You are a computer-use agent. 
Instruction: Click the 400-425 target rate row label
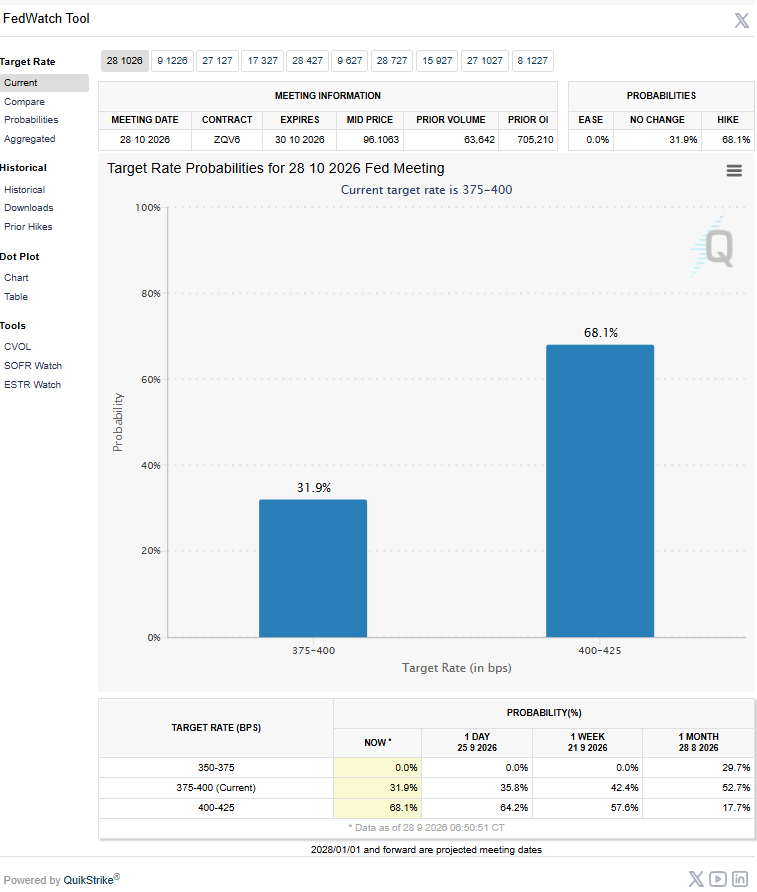click(x=216, y=808)
